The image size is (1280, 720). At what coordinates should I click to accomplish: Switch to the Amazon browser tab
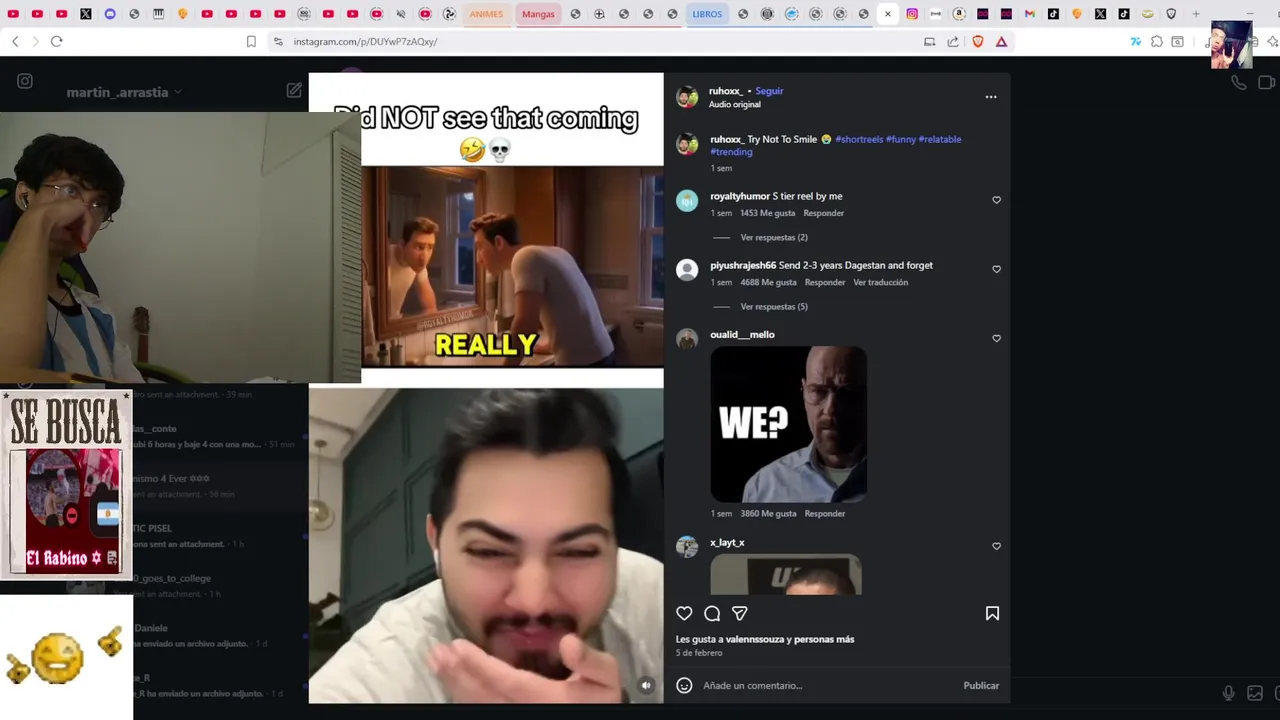[x=959, y=14]
